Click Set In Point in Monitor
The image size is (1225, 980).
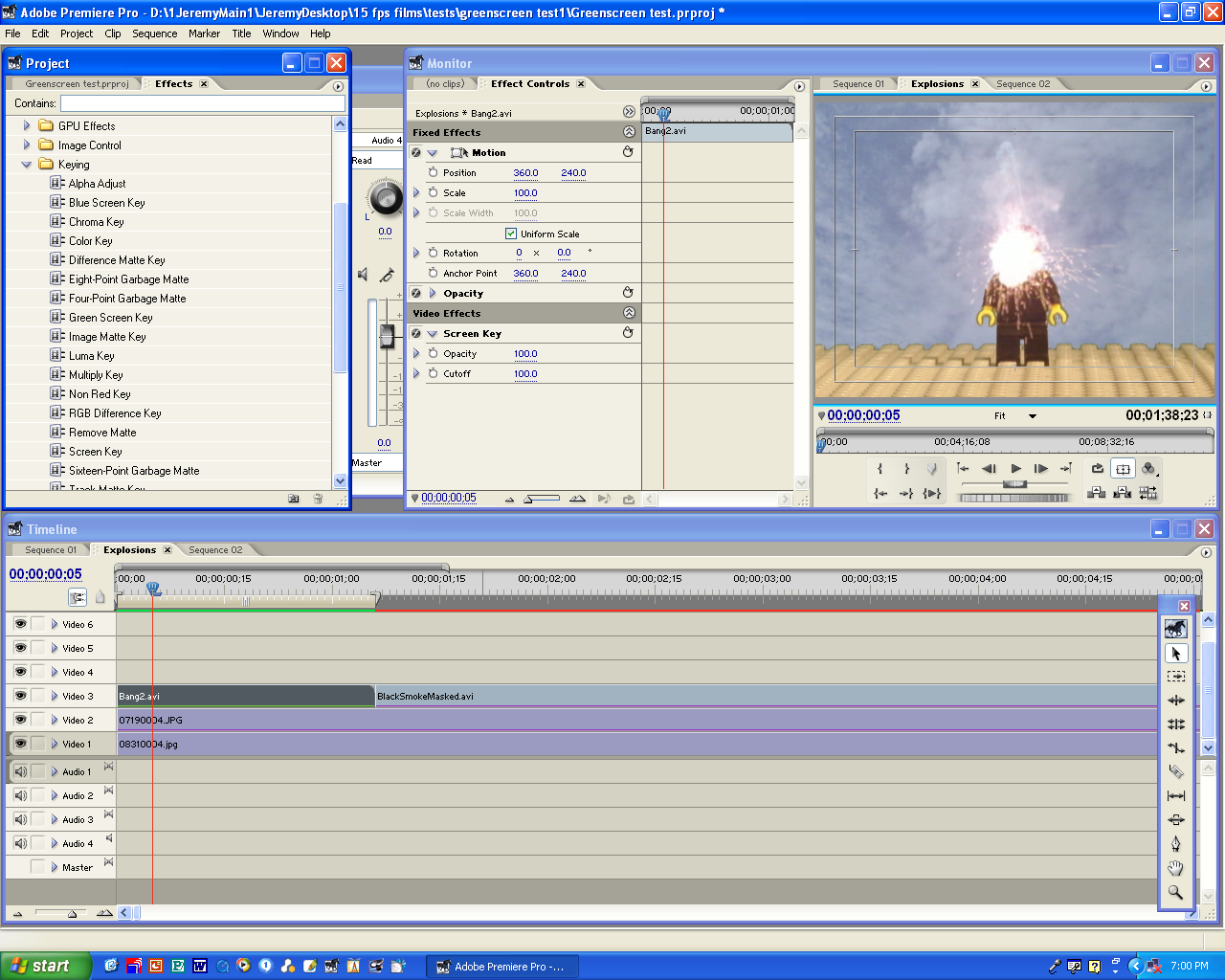coord(880,469)
